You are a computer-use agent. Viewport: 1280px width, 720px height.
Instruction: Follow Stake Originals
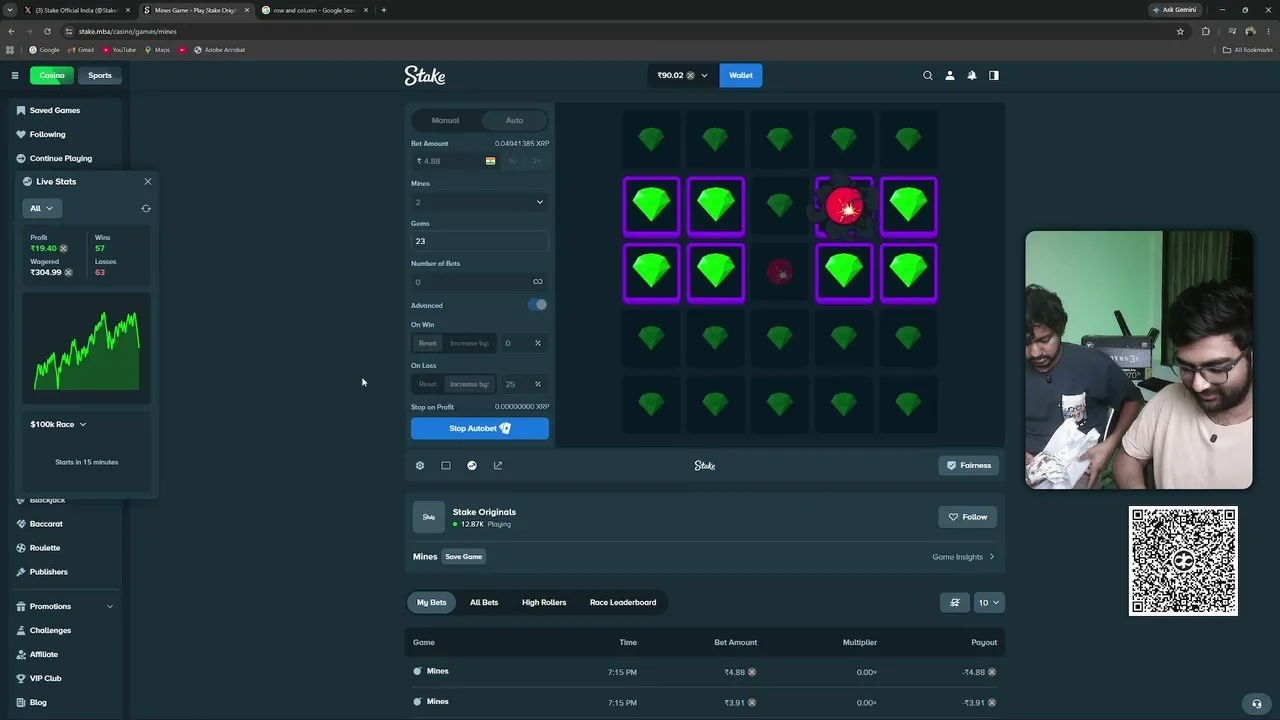coord(968,517)
